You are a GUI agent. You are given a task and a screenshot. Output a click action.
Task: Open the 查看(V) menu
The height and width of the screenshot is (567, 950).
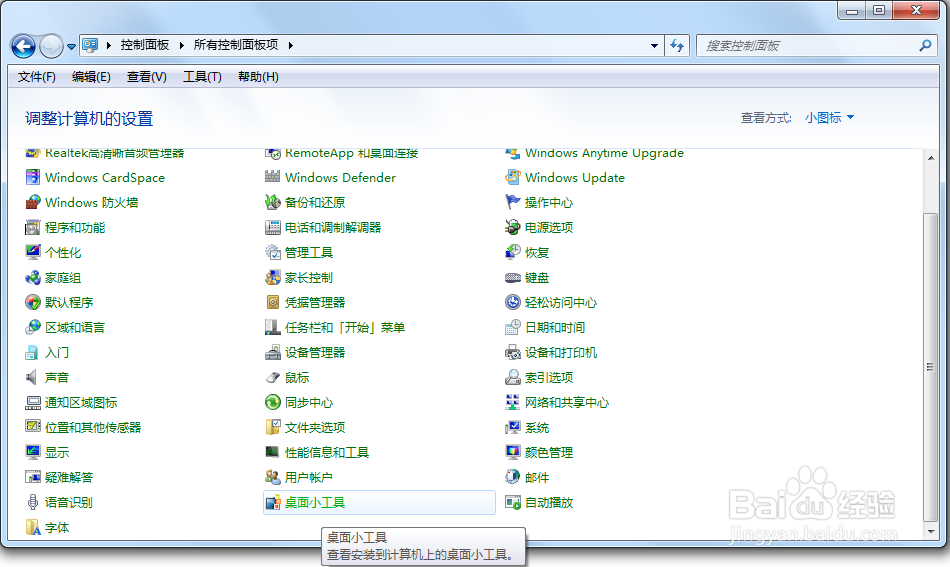(147, 77)
